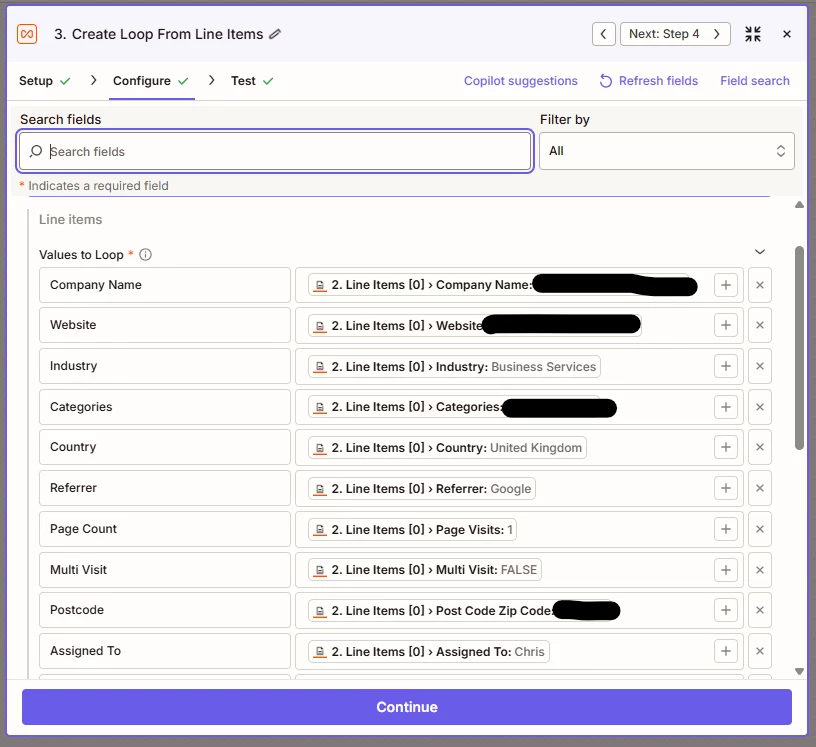
Task: Add value to Industry row
Action: 726,366
